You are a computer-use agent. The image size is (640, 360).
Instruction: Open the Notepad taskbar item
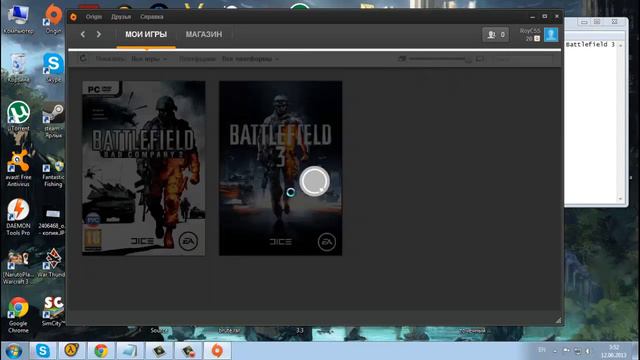pos(130,351)
